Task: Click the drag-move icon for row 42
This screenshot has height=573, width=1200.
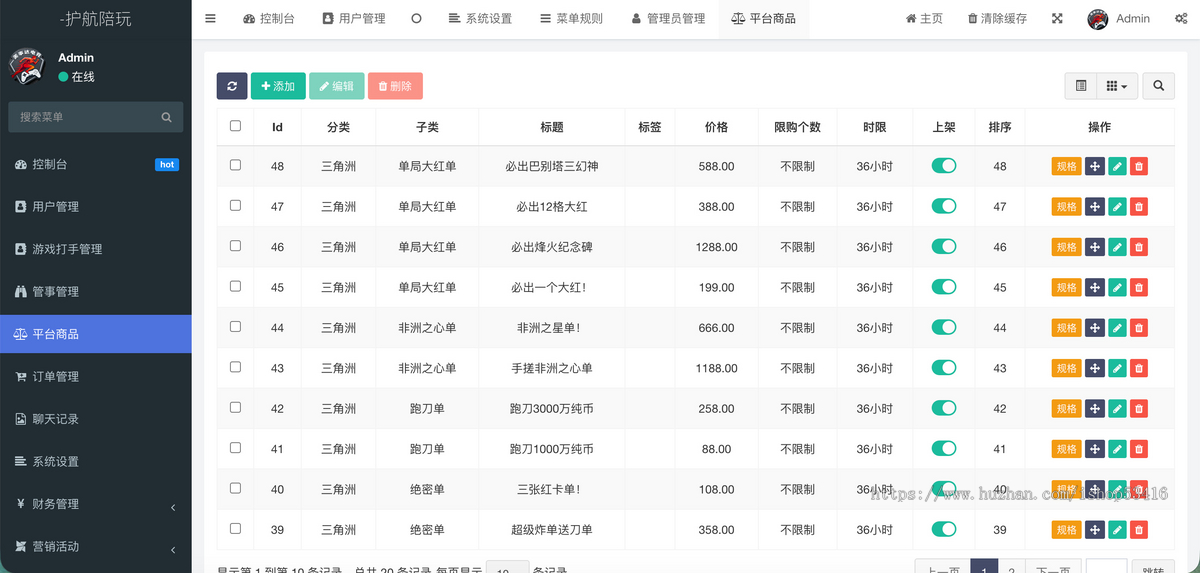Action: 1095,409
